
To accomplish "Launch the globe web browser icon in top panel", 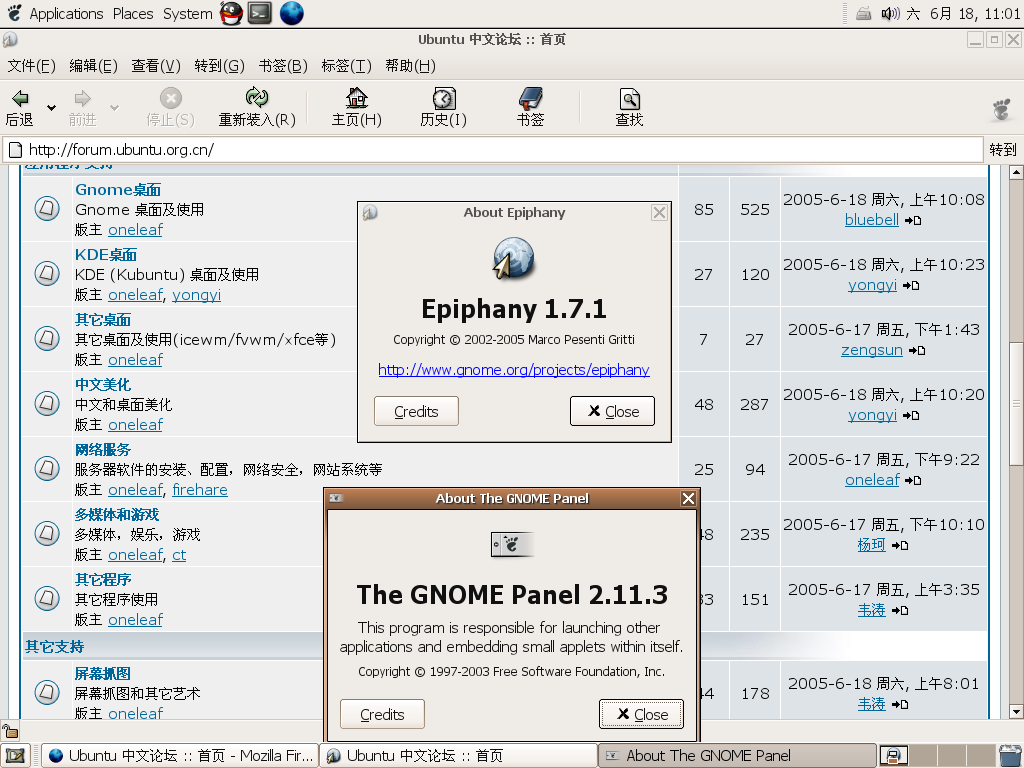I will click(x=291, y=13).
